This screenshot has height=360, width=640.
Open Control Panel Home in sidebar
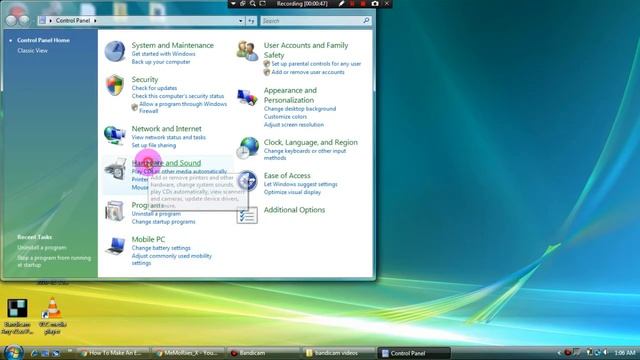coord(43,40)
